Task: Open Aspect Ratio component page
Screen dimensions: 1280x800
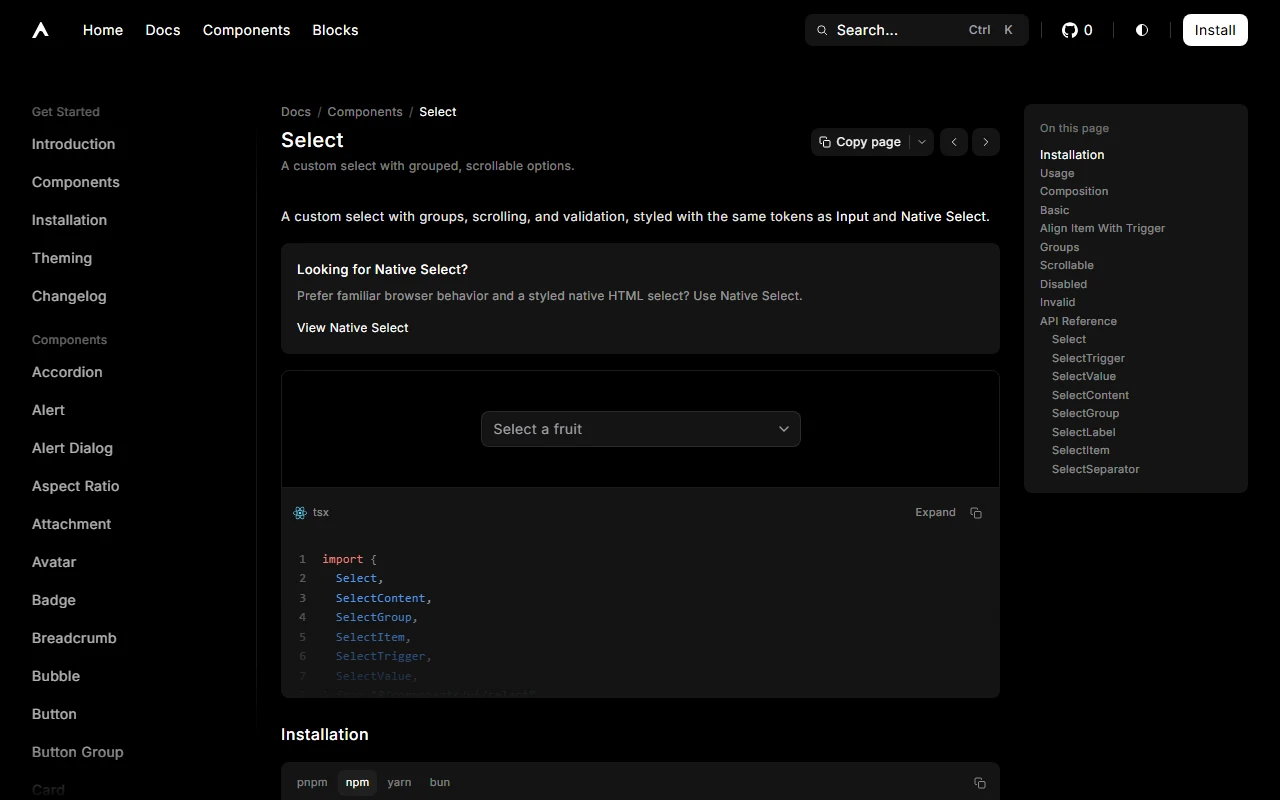Action: pyautogui.click(x=76, y=486)
